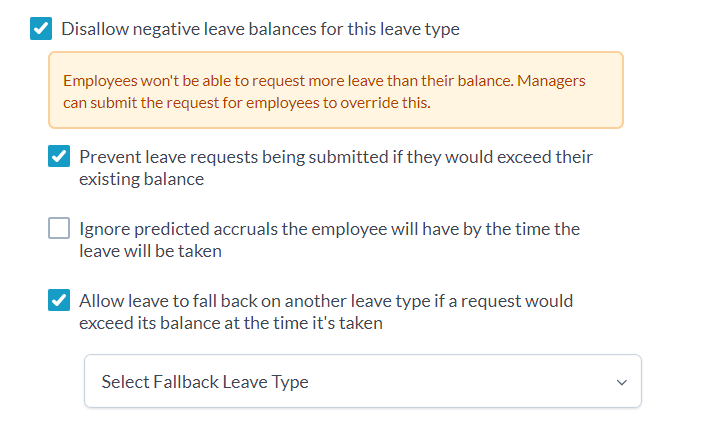Click the "Ignore predicted accruals" label text
The width and height of the screenshot is (717, 427).
point(329,229)
